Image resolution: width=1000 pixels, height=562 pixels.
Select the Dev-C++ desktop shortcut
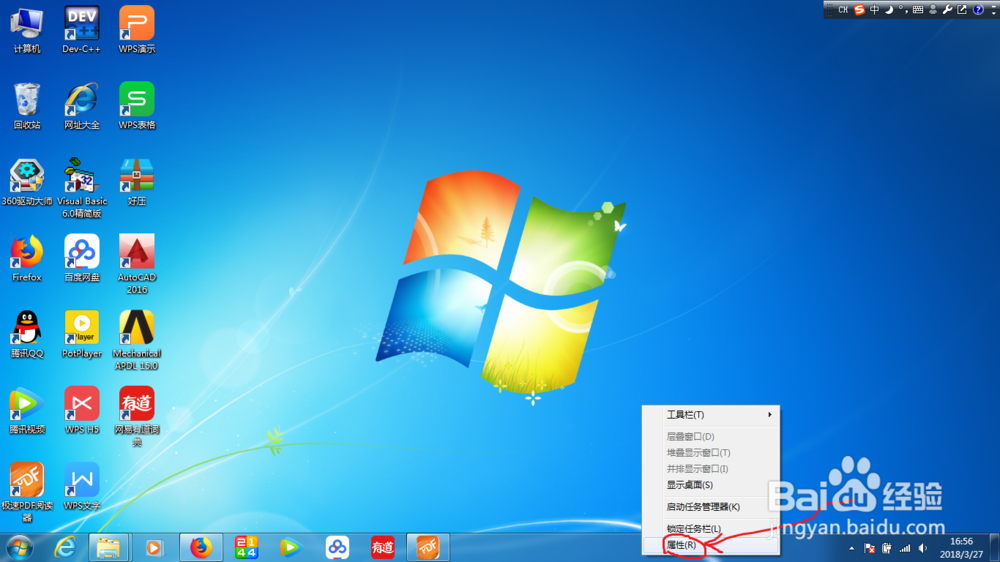(x=82, y=30)
